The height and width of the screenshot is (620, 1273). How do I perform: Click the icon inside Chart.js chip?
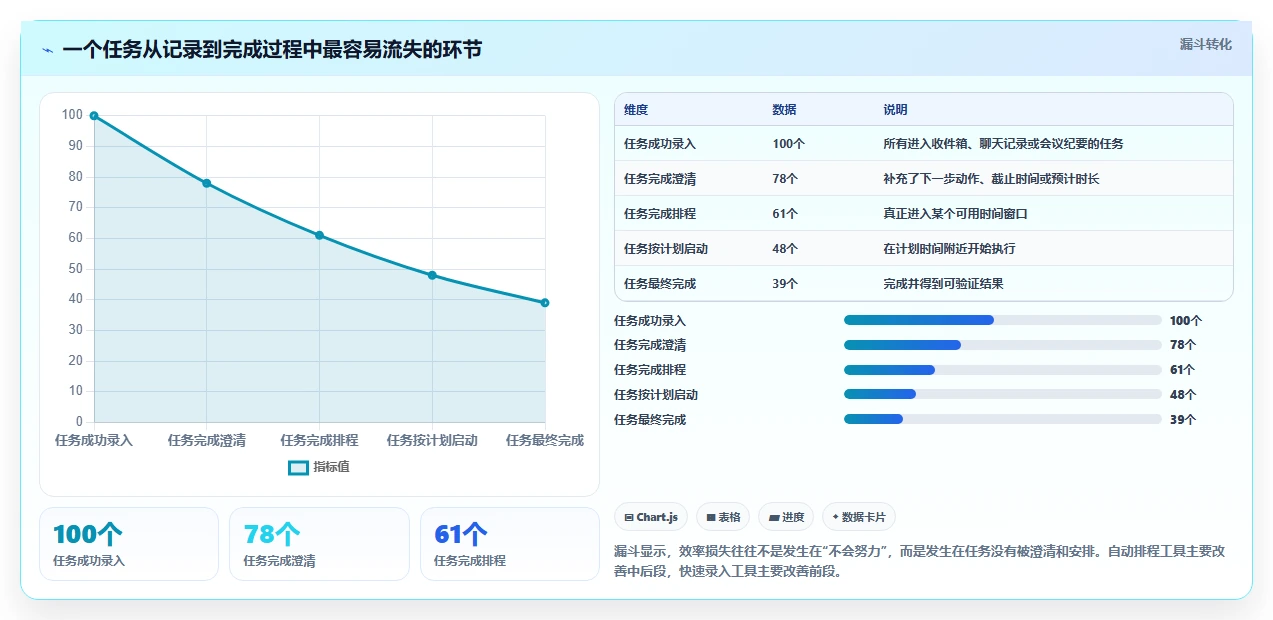pyautogui.click(x=629, y=518)
